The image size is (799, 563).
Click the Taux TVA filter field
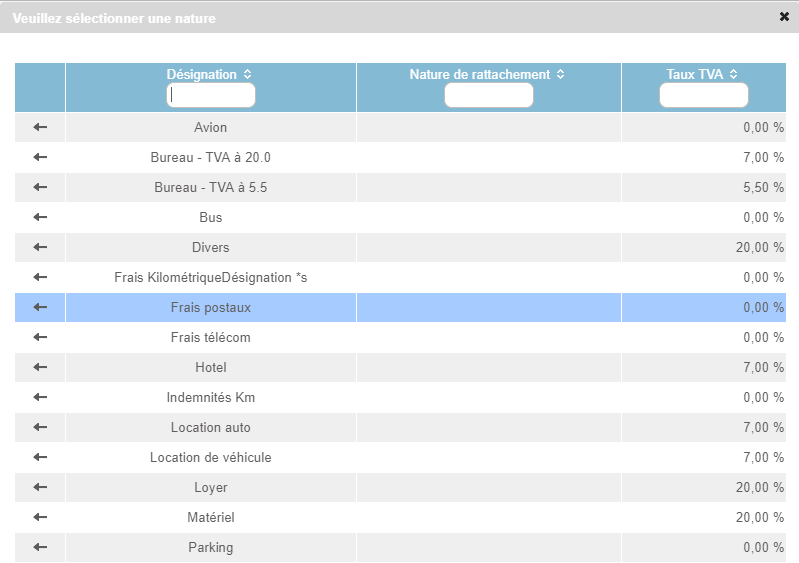coord(704,95)
